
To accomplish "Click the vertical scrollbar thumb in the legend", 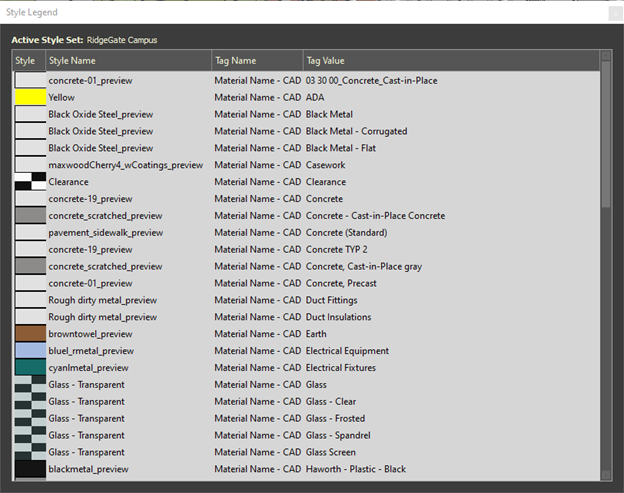I will click(606, 134).
